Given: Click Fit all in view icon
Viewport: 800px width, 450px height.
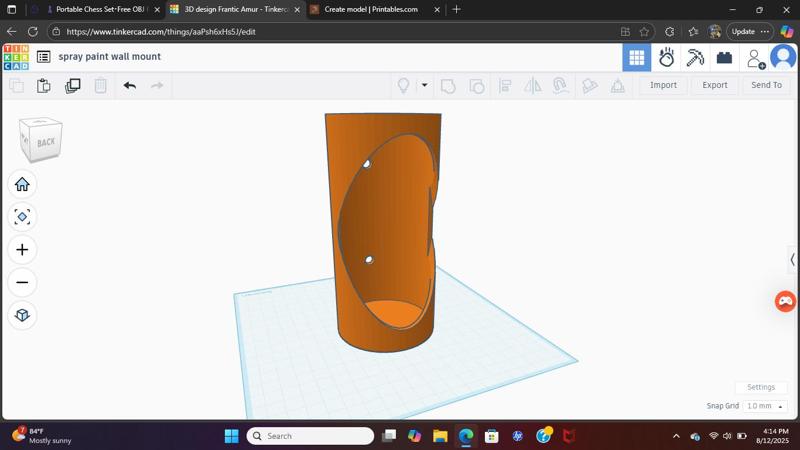Looking at the screenshot, I should coord(22,217).
